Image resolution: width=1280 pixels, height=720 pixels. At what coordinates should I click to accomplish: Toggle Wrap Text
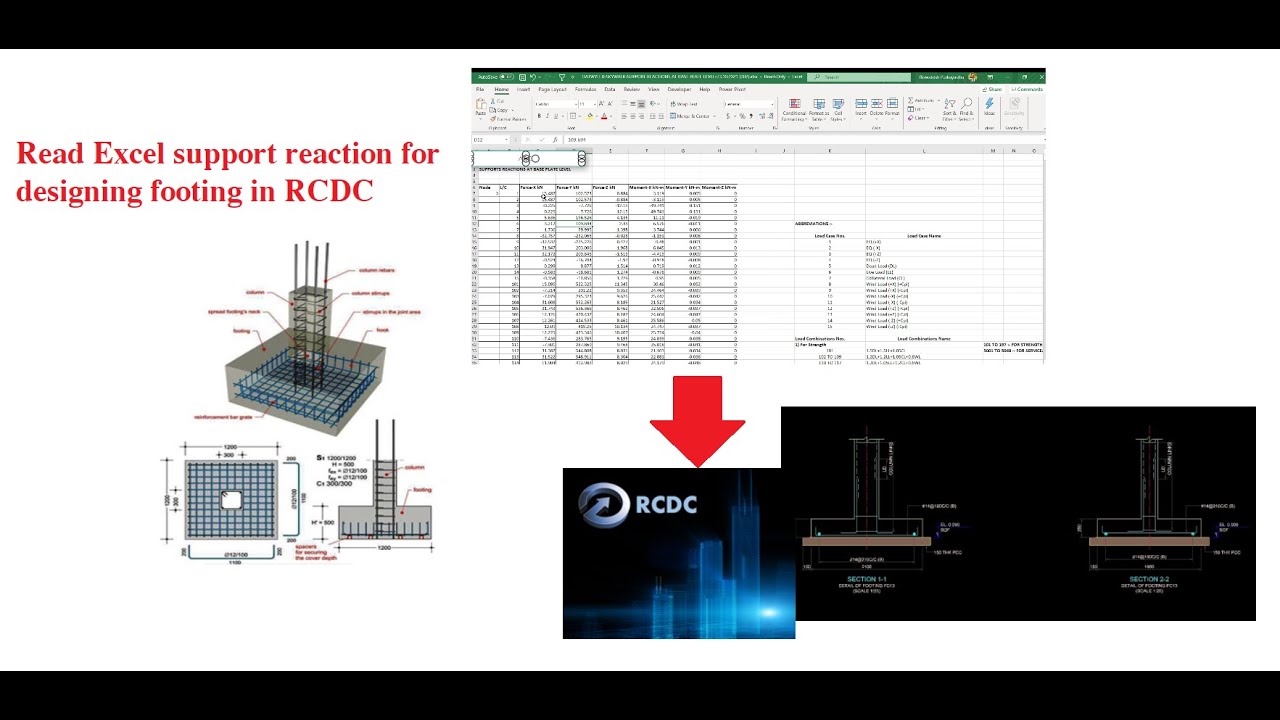click(x=684, y=104)
